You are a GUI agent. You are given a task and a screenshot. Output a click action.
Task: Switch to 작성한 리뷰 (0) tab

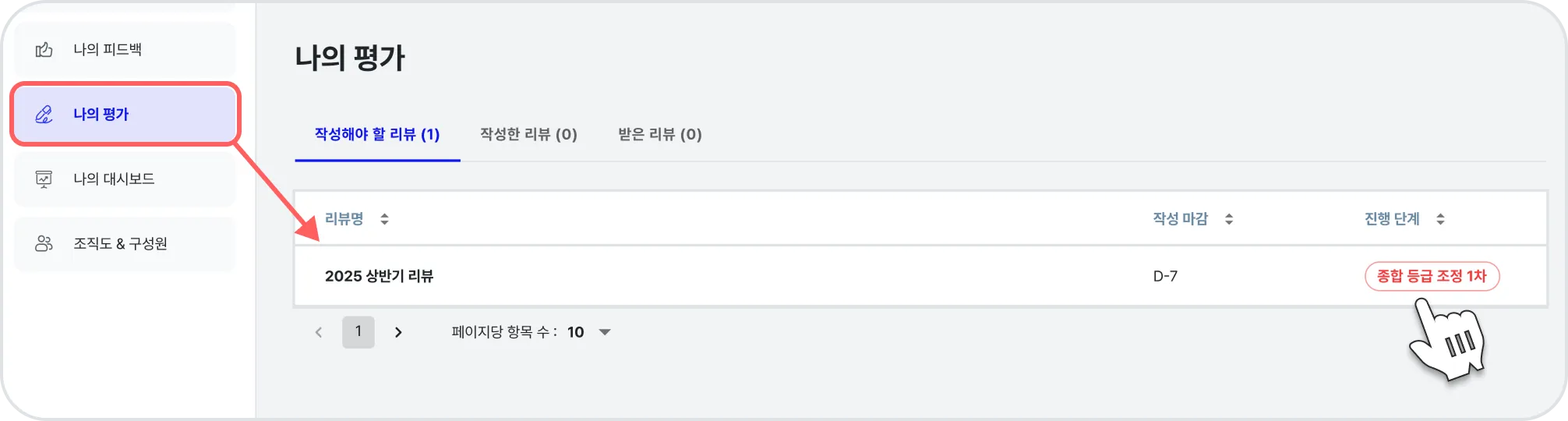[x=528, y=134]
